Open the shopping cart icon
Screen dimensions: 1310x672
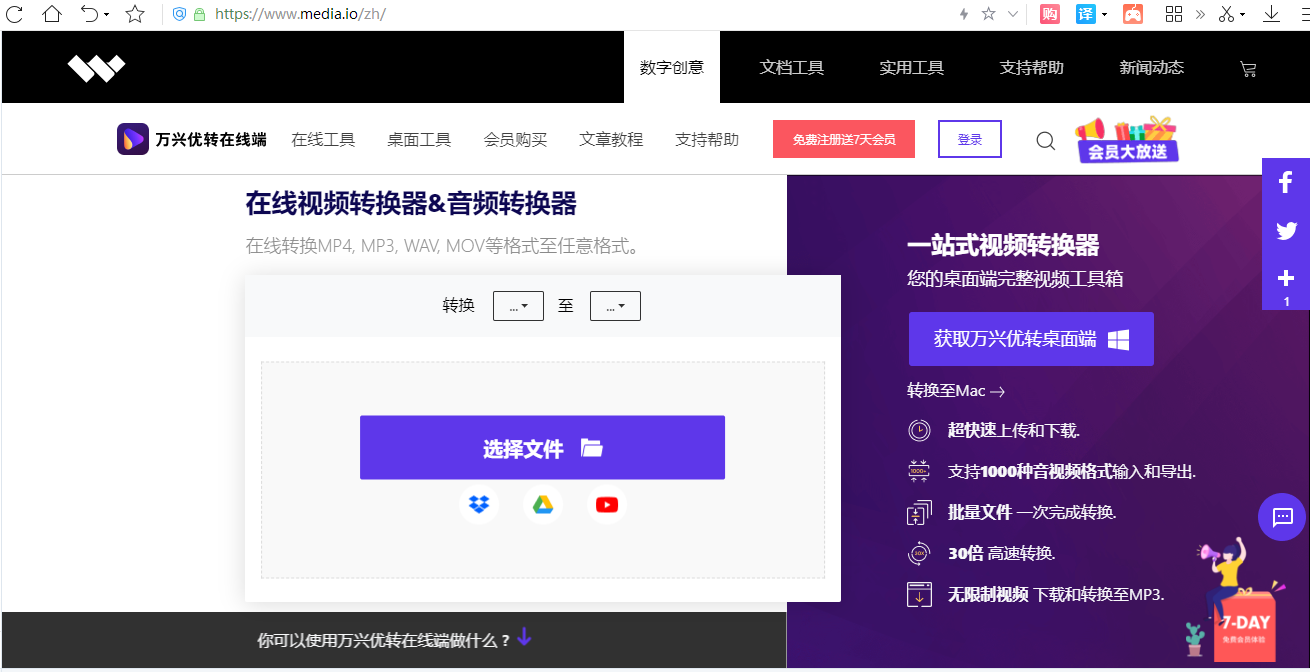click(x=1247, y=67)
